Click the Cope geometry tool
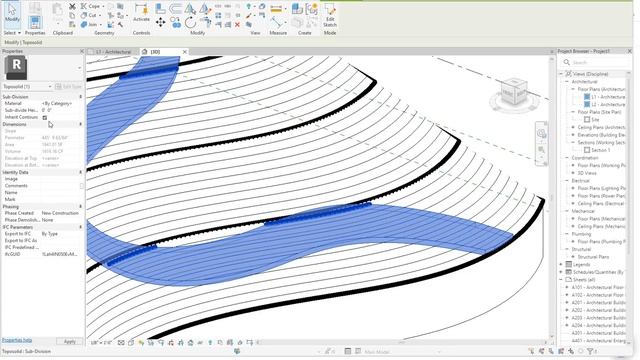 (91, 6)
